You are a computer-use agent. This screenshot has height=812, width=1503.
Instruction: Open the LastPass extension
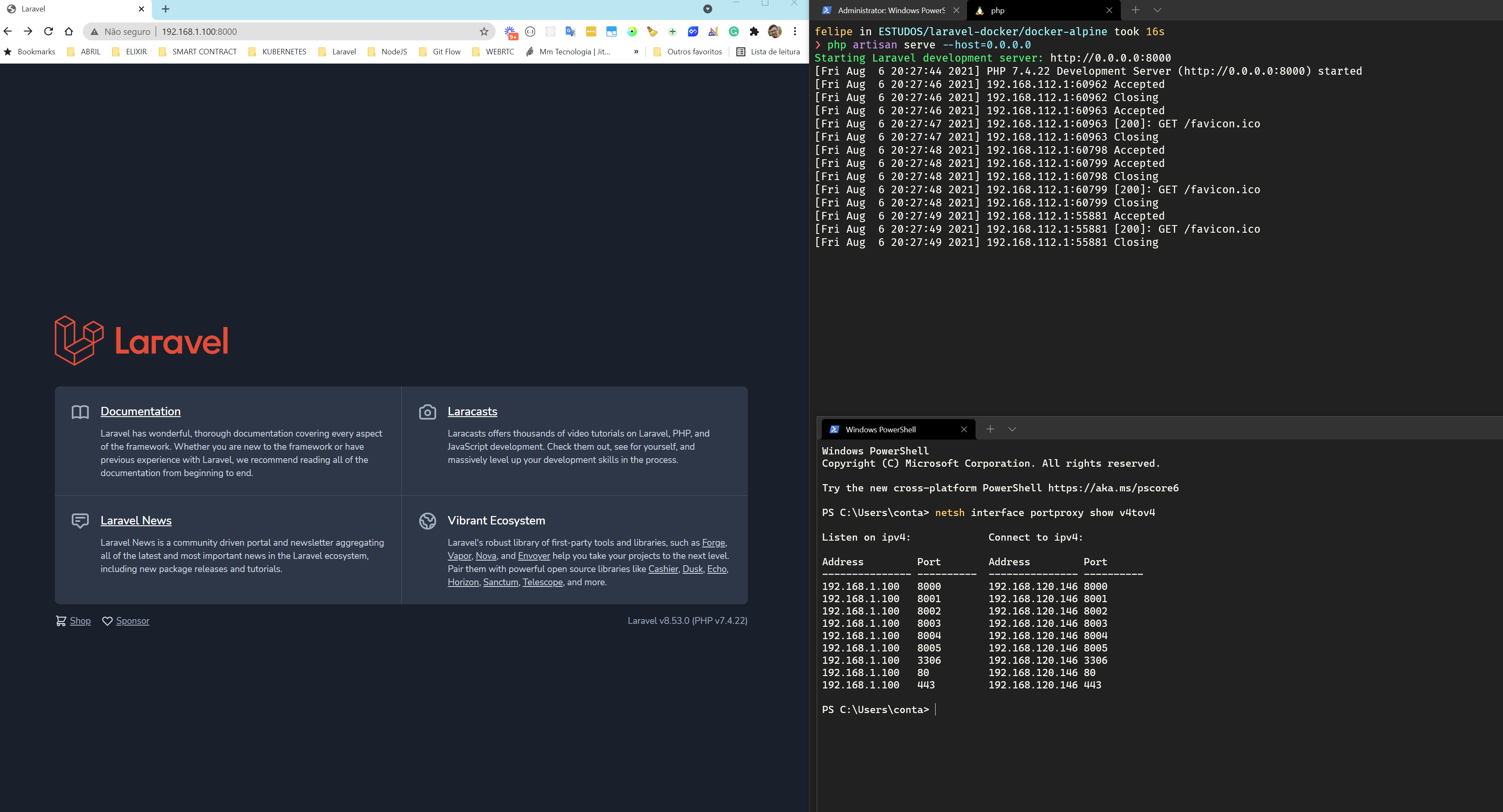coord(591,32)
